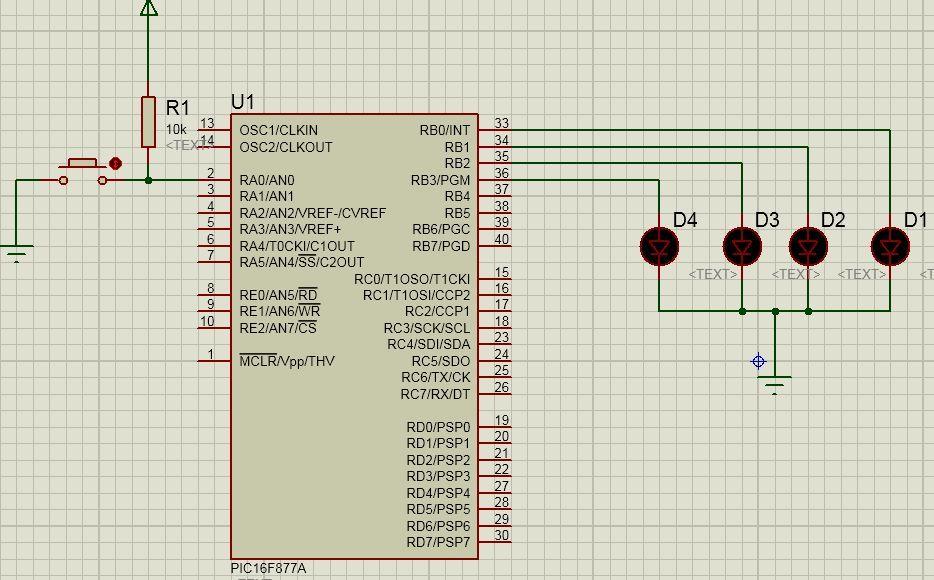Click the U1 reference label

click(x=242, y=102)
